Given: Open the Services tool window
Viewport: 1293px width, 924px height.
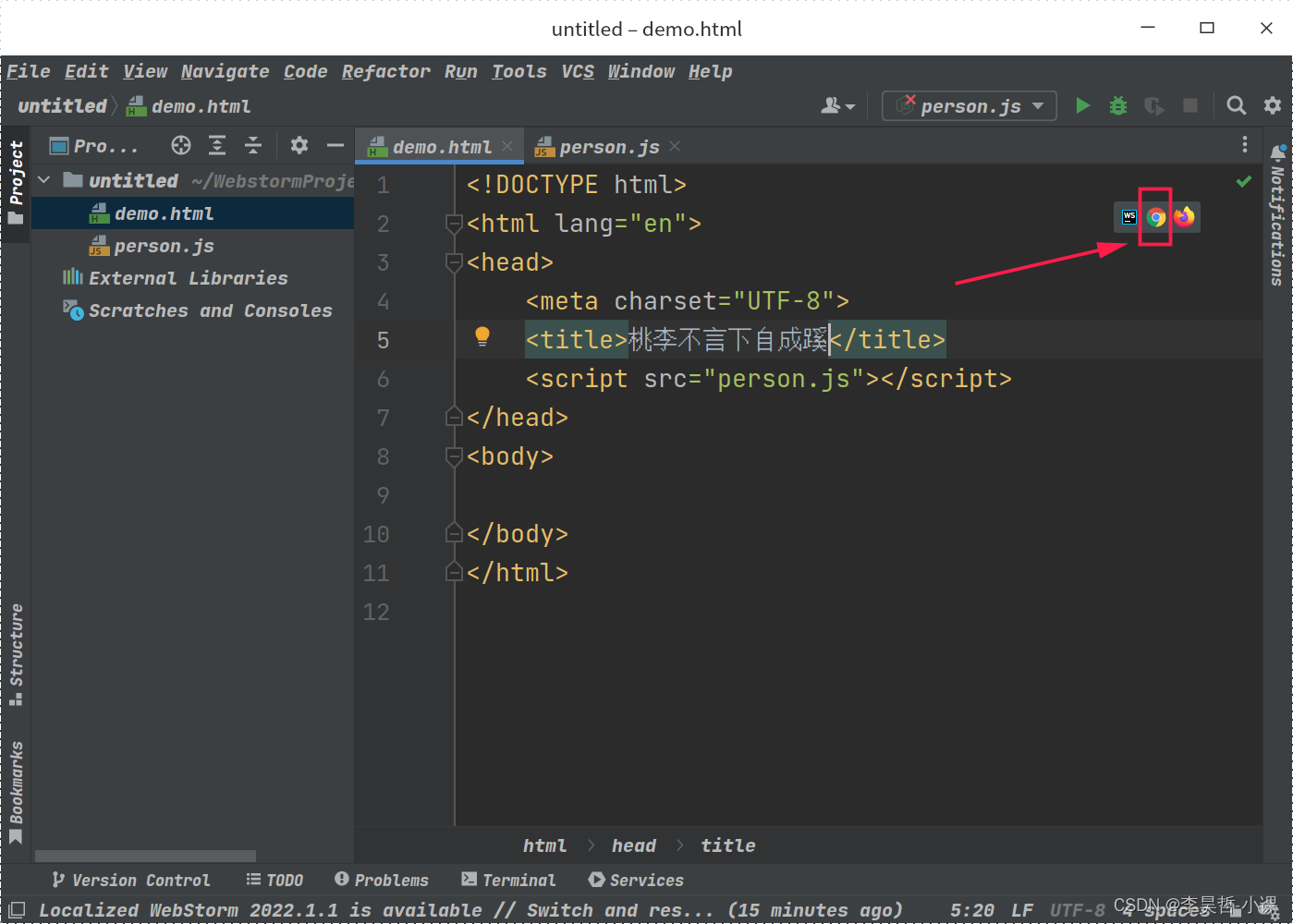Looking at the screenshot, I should click(x=637, y=881).
